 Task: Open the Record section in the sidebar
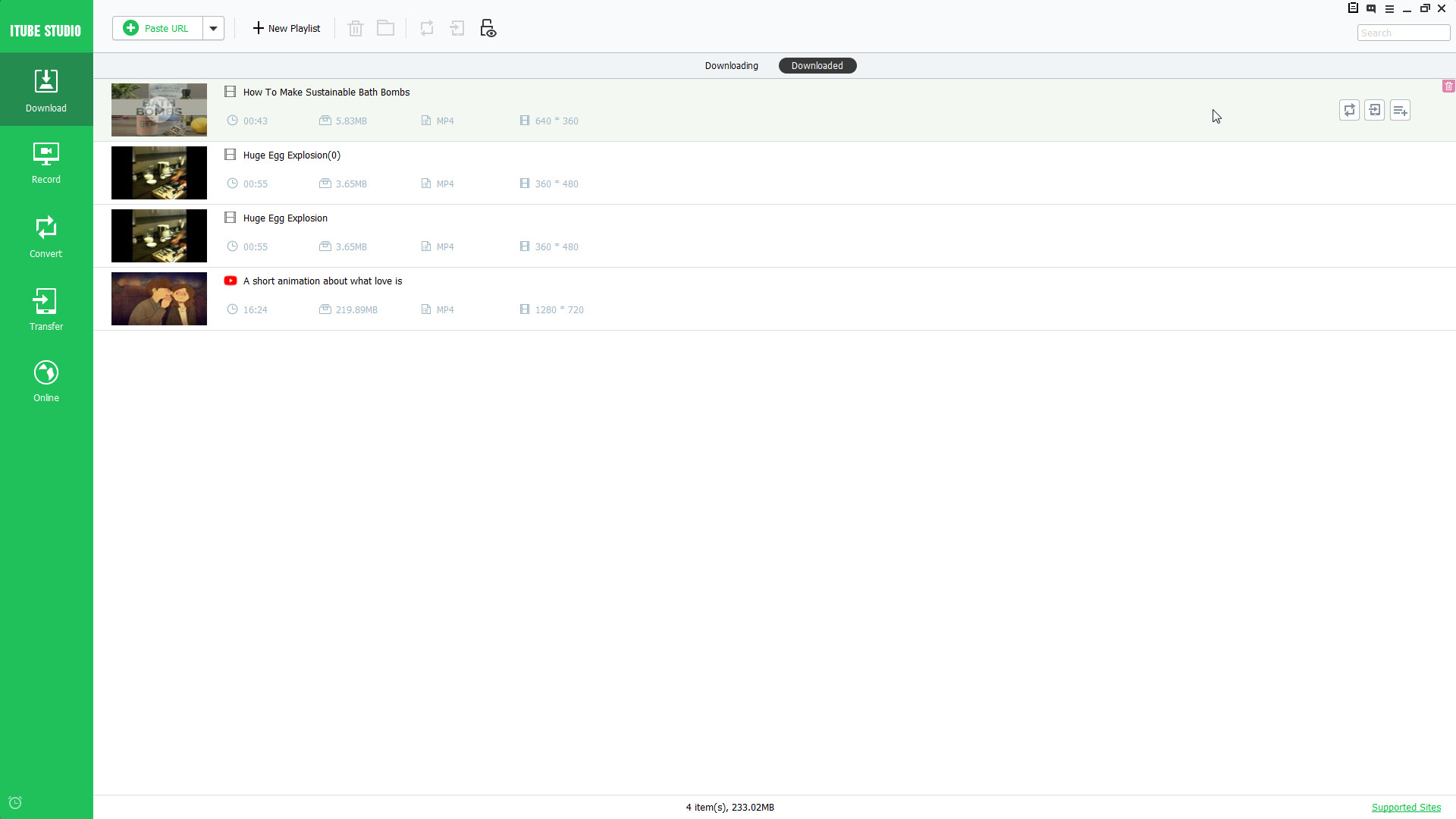click(x=45, y=162)
